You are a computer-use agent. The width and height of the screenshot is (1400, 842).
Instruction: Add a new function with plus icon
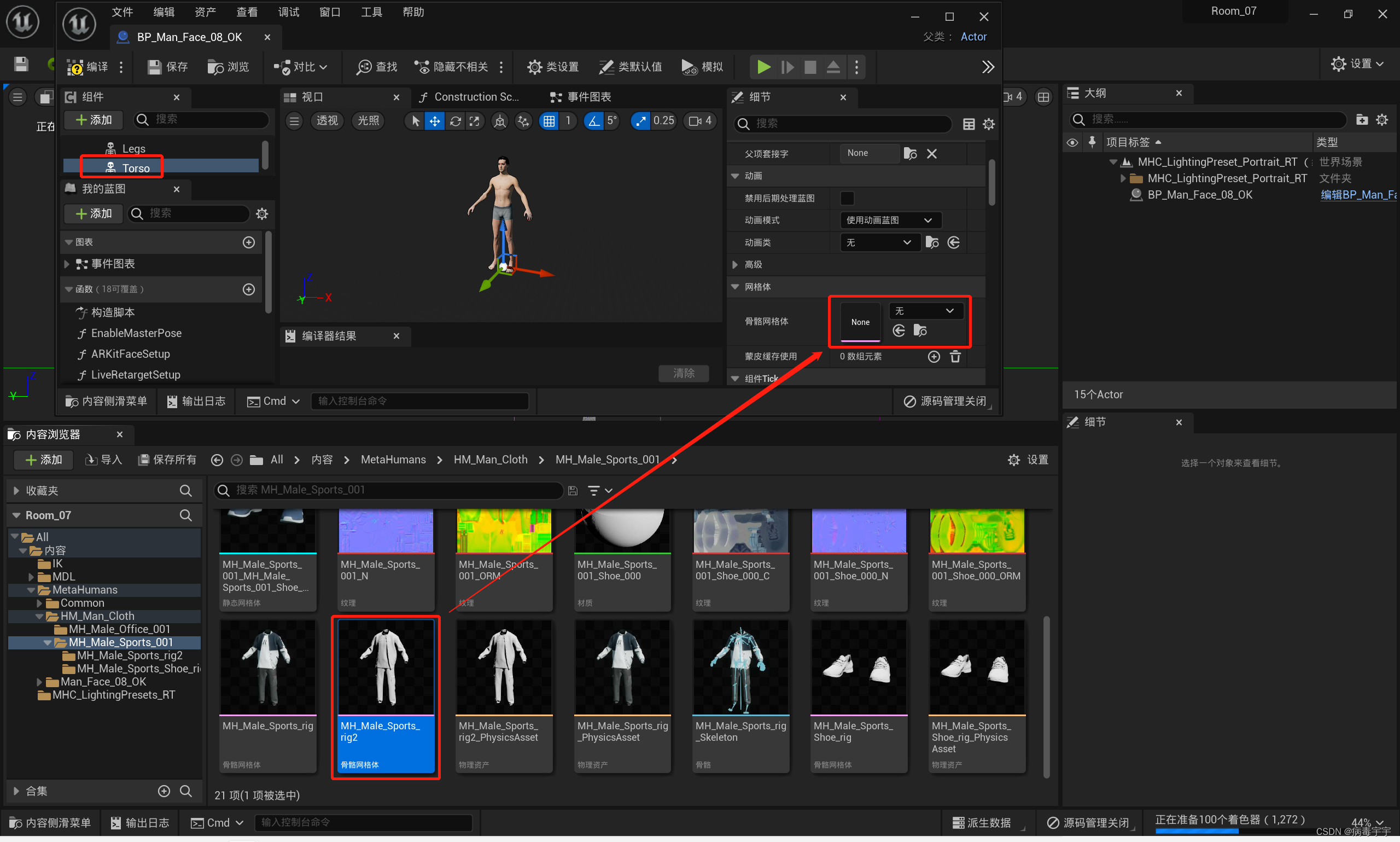(x=248, y=289)
